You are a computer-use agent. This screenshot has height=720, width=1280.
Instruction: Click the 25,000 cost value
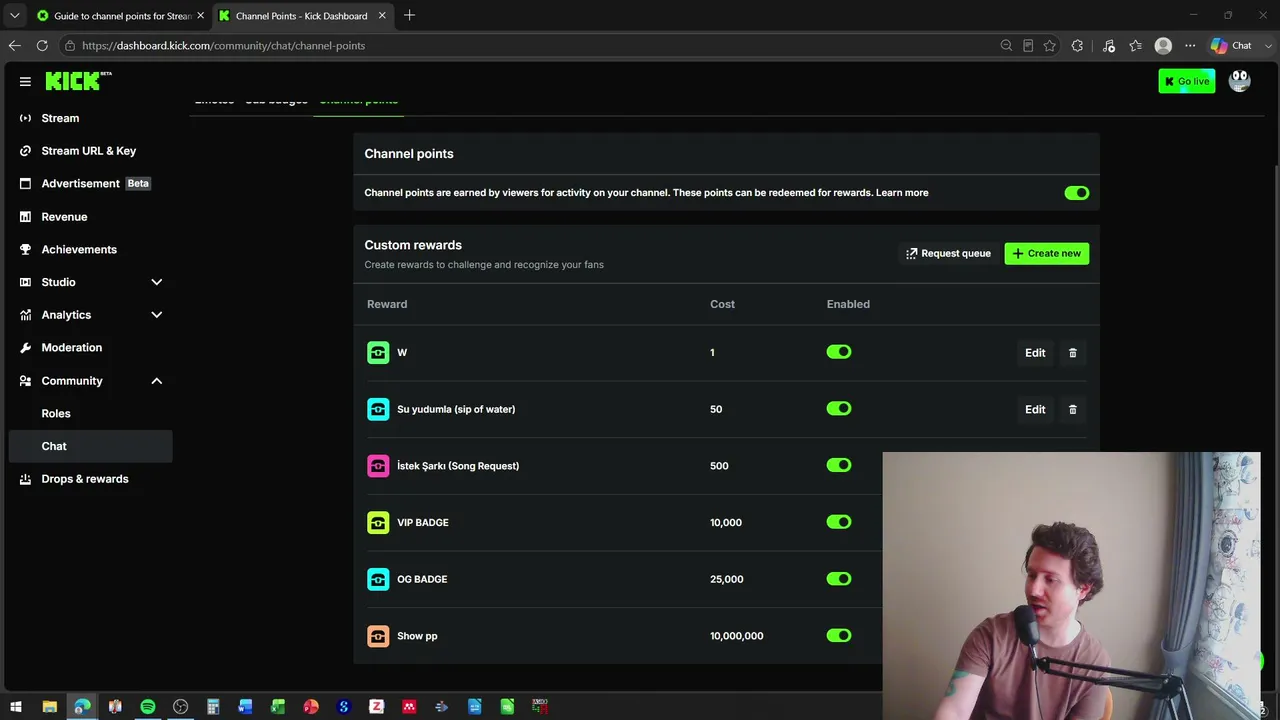[727, 579]
